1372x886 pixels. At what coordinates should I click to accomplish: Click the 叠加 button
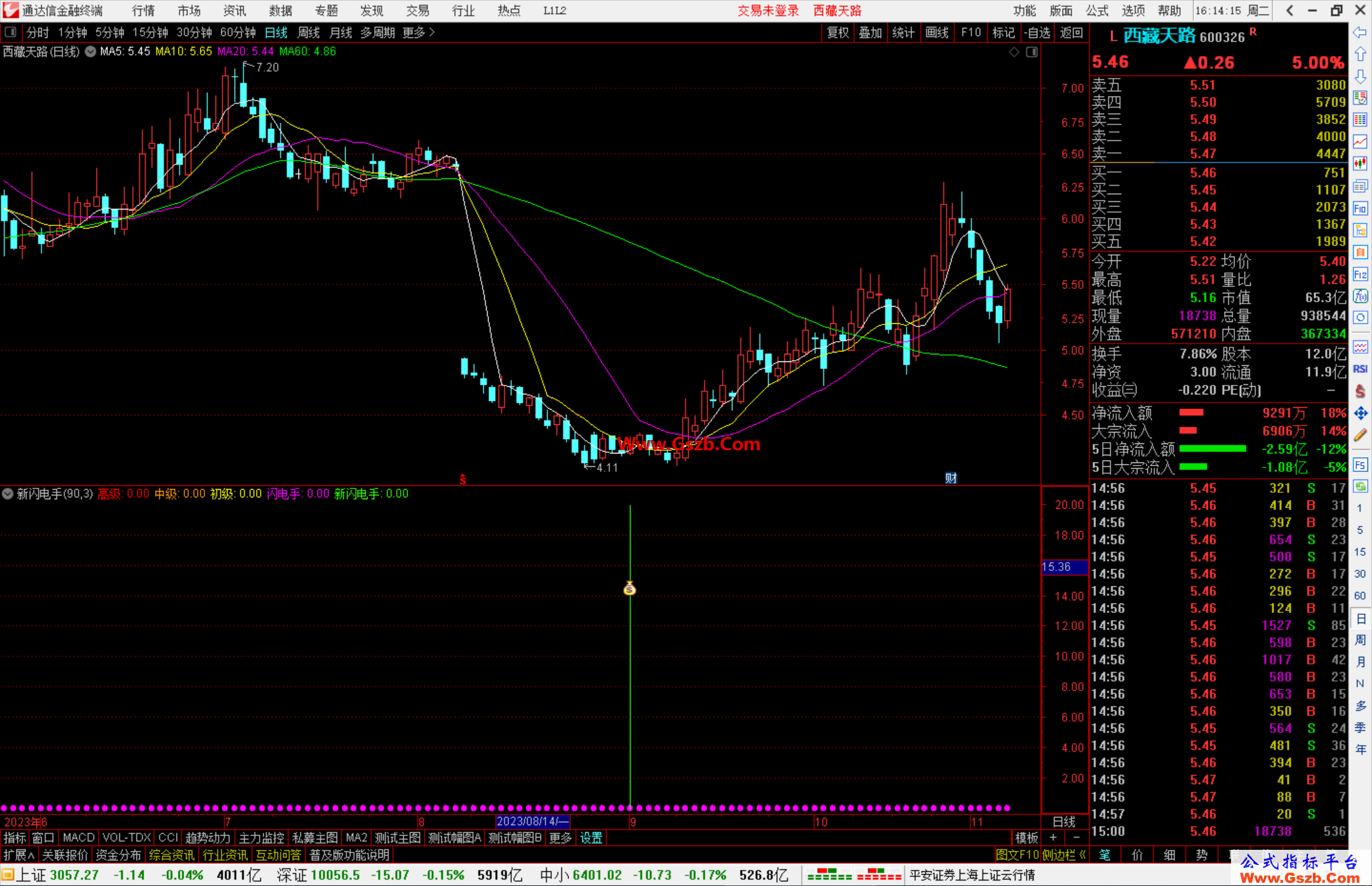click(x=871, y=32)
